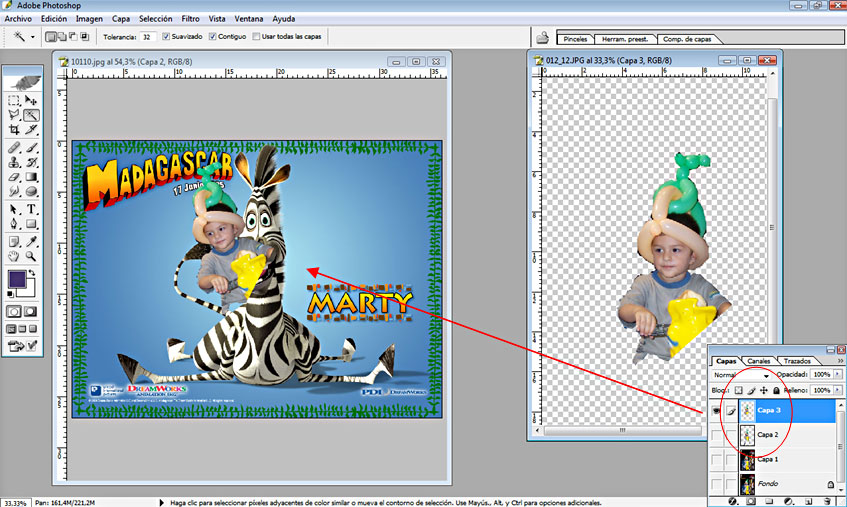Click the Tolerancia input field
Screen dimensions: 847x507
pos(147,37)
